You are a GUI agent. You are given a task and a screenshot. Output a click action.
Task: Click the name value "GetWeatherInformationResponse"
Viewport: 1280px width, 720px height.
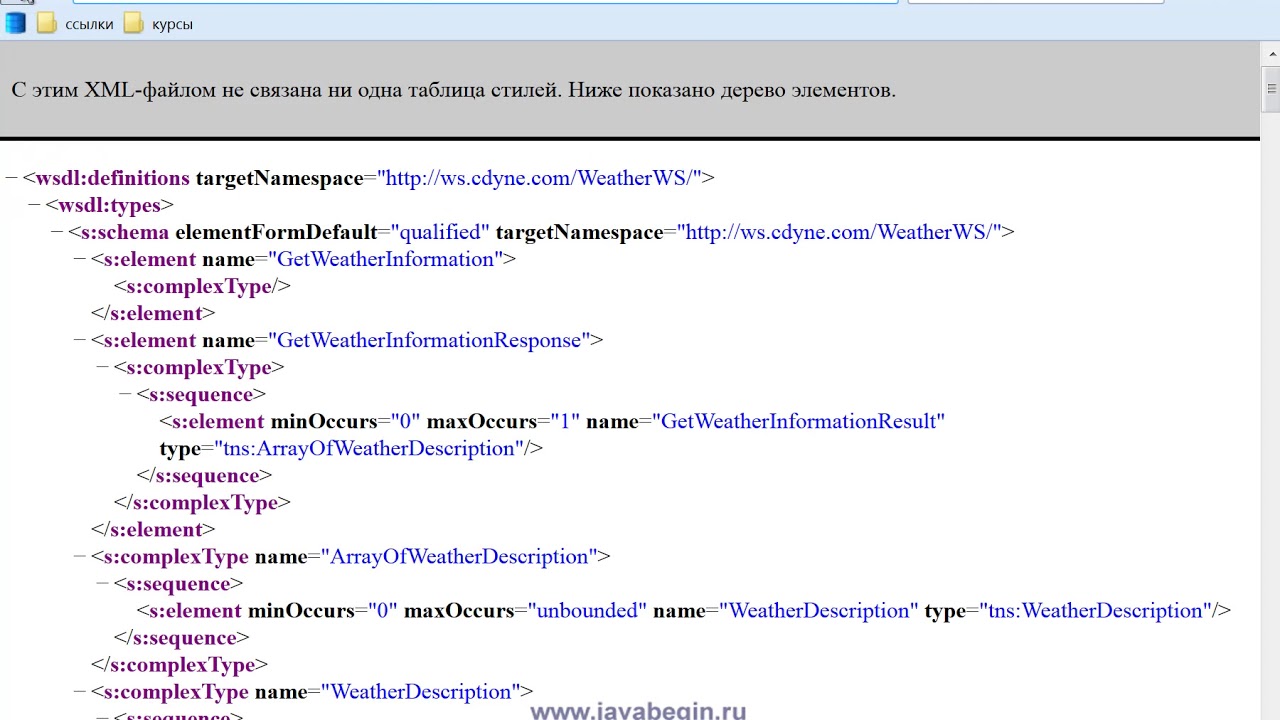[x=429, y=340]
